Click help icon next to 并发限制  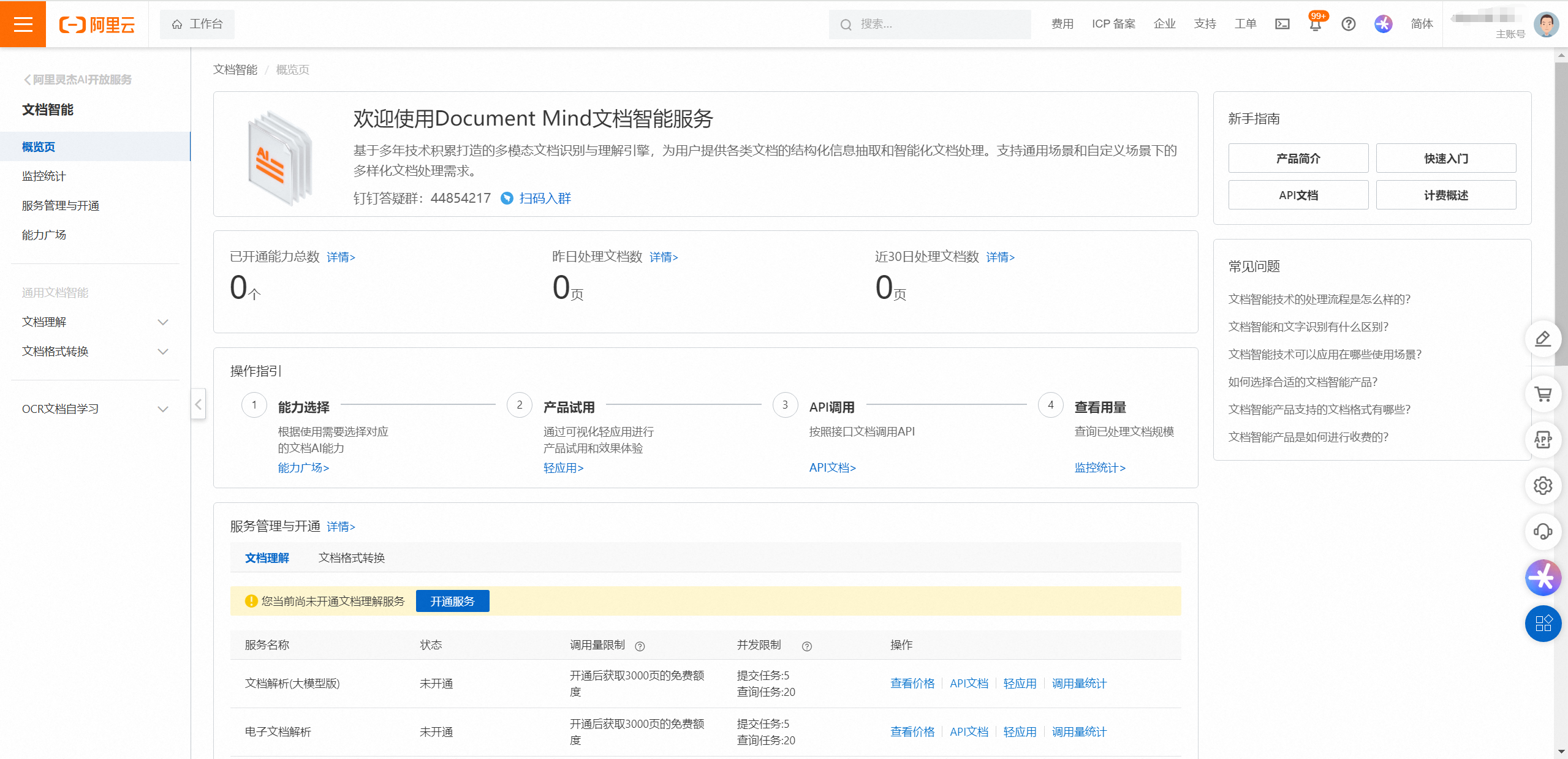(807, 646)
